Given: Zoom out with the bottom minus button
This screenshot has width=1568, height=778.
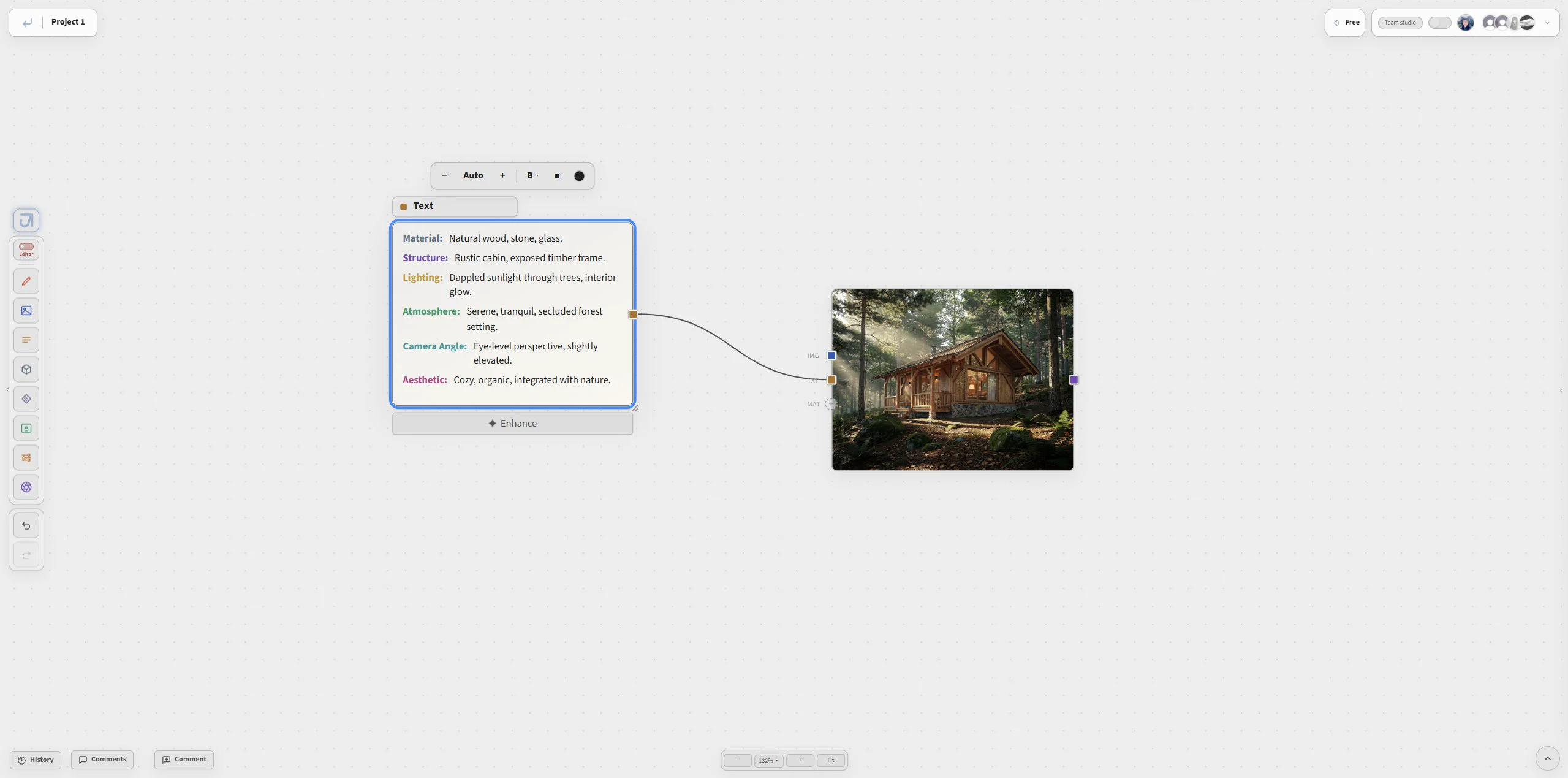Looking at the screenshot, I should pyautogui.click(x=738, y=760).
